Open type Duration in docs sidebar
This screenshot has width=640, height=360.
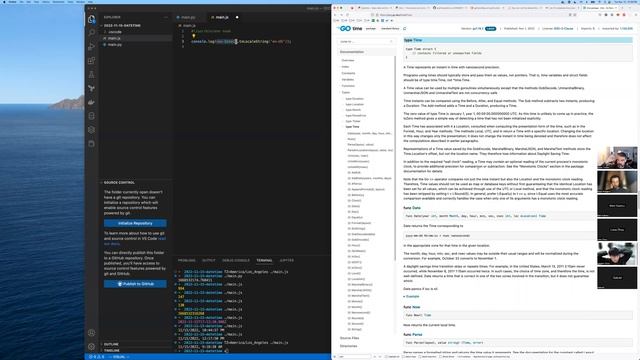(x=354, y=99)
